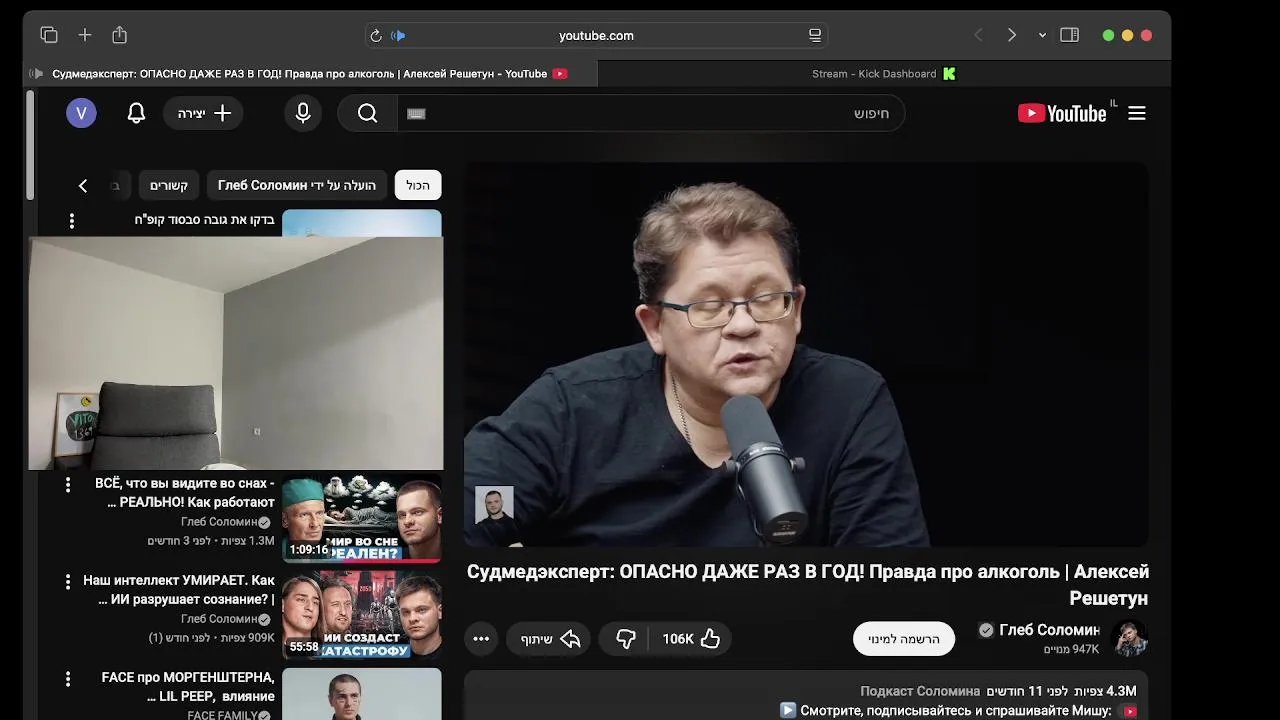Switch to the Stream - Kick Dashboard tab

pos(884,73)
